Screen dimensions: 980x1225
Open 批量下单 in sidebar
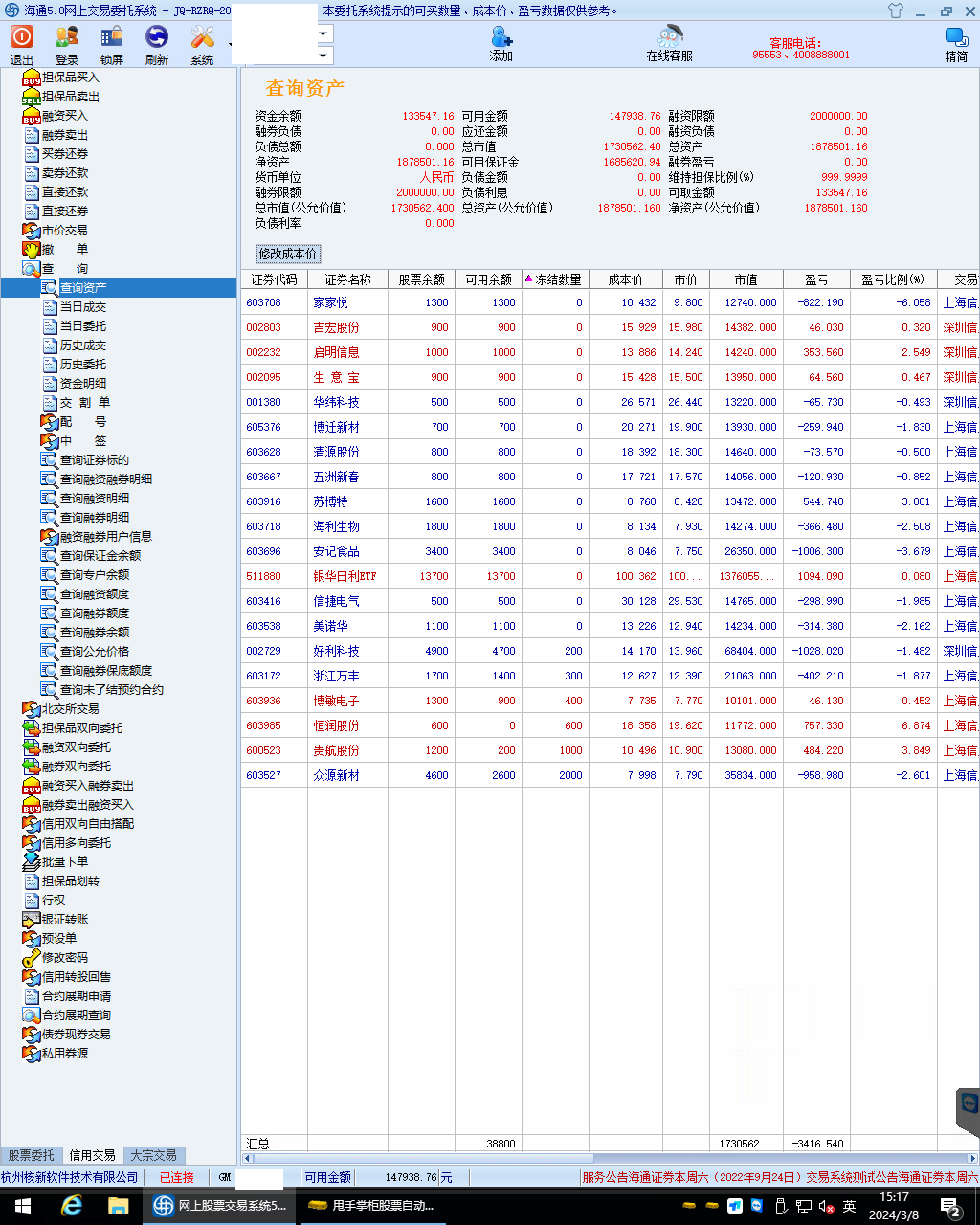pyautogui.click(x=64, y=861)
